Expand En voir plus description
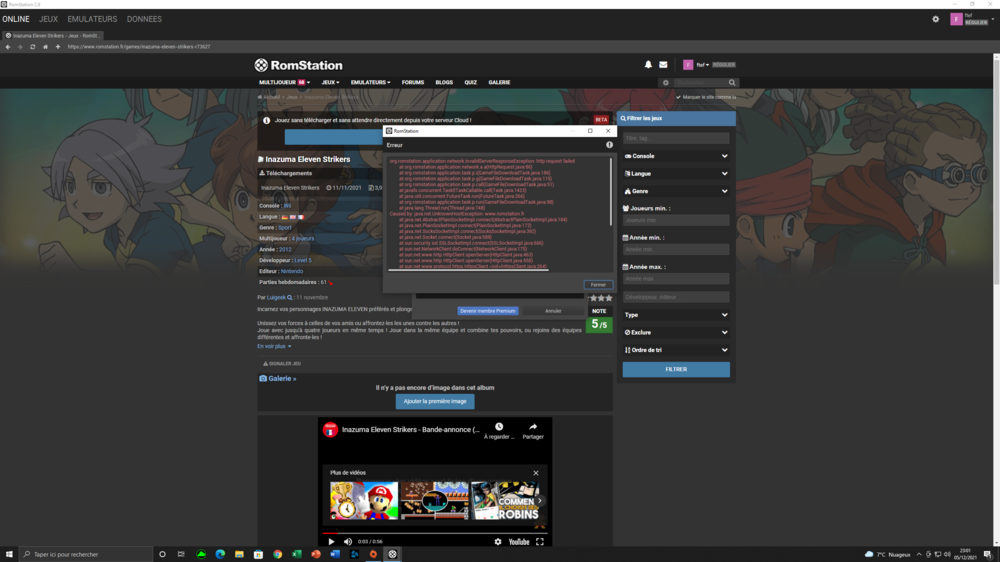Screen dimensions: 1000x562 click(x=274, y=346)
